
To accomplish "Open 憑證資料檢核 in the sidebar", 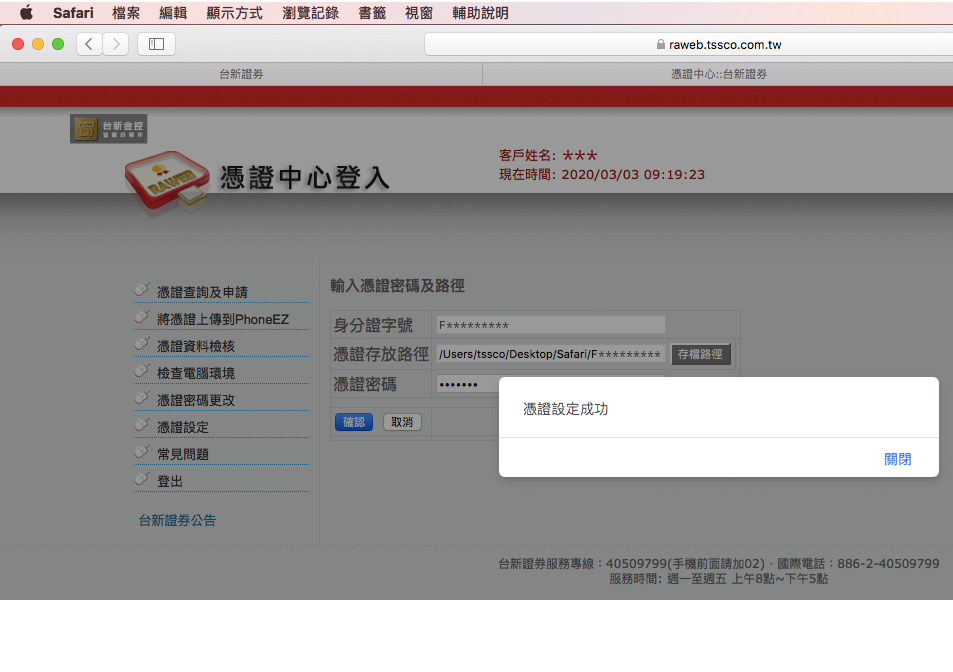I will (196, 346).
